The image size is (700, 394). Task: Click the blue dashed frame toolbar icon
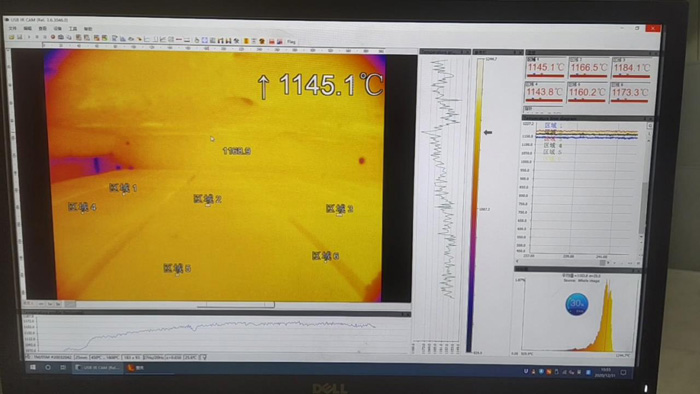(204, 41)
